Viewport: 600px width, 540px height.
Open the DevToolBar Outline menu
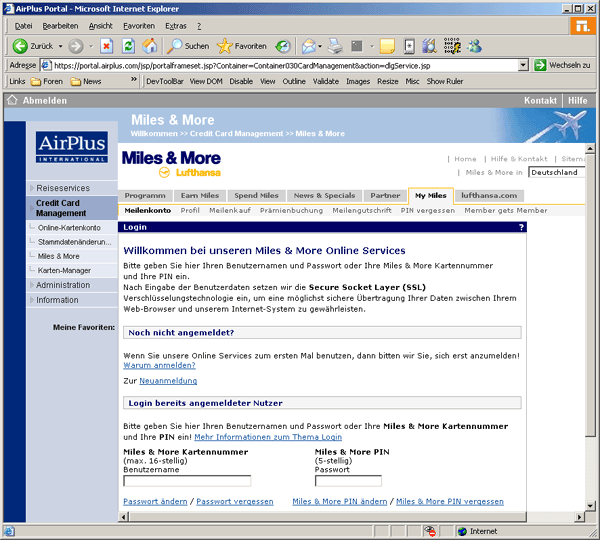294,82
